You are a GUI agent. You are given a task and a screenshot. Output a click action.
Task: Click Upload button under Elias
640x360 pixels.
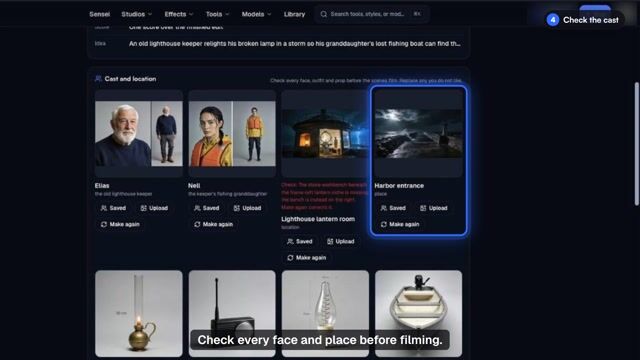[x=154, y=208]
